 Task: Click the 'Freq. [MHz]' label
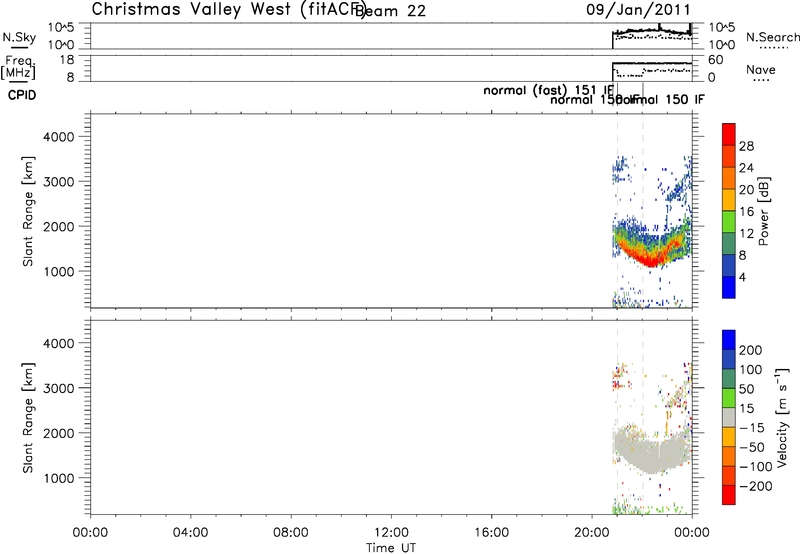click(20, 67)
